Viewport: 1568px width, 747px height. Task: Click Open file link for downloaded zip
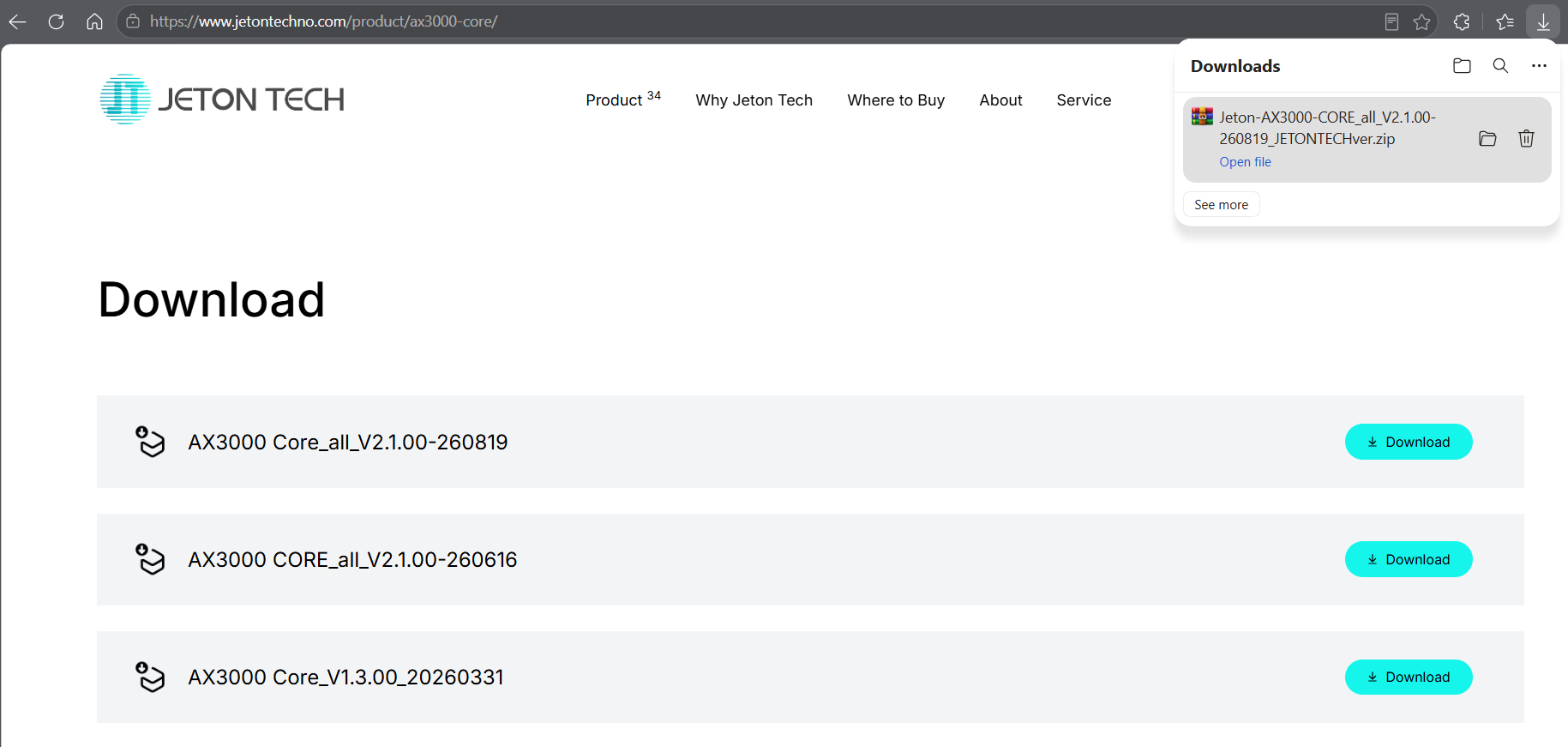click(x=1245, y=162)
